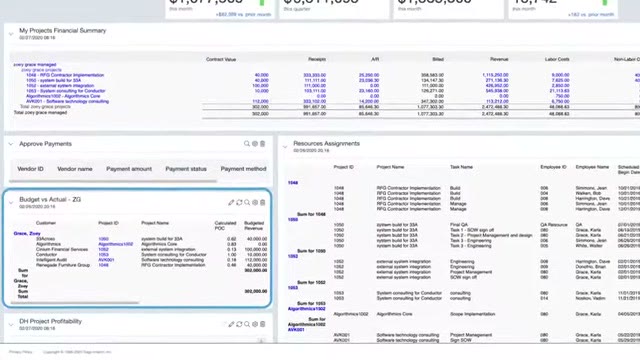Open project ID 1048 in Budget vs Actual

(x=103, y=265)
